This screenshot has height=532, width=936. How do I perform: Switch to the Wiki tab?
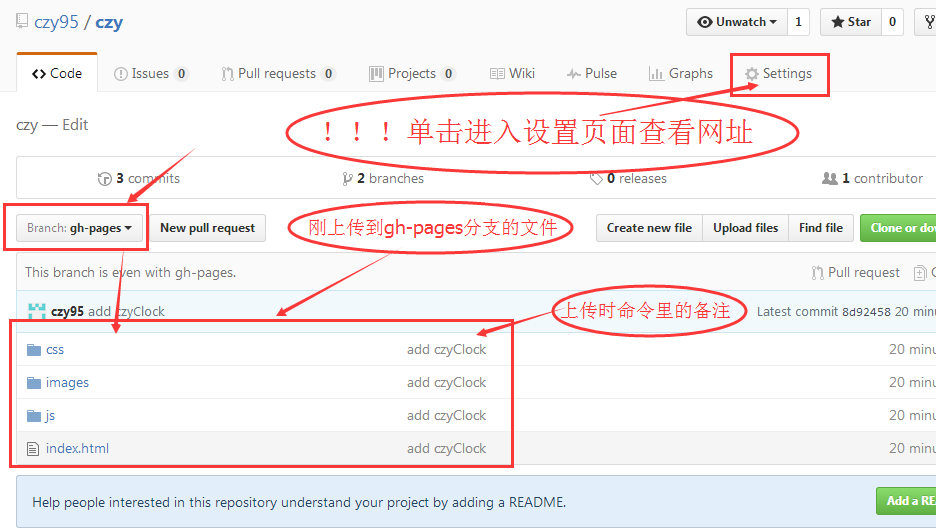(x=512, y=73)
